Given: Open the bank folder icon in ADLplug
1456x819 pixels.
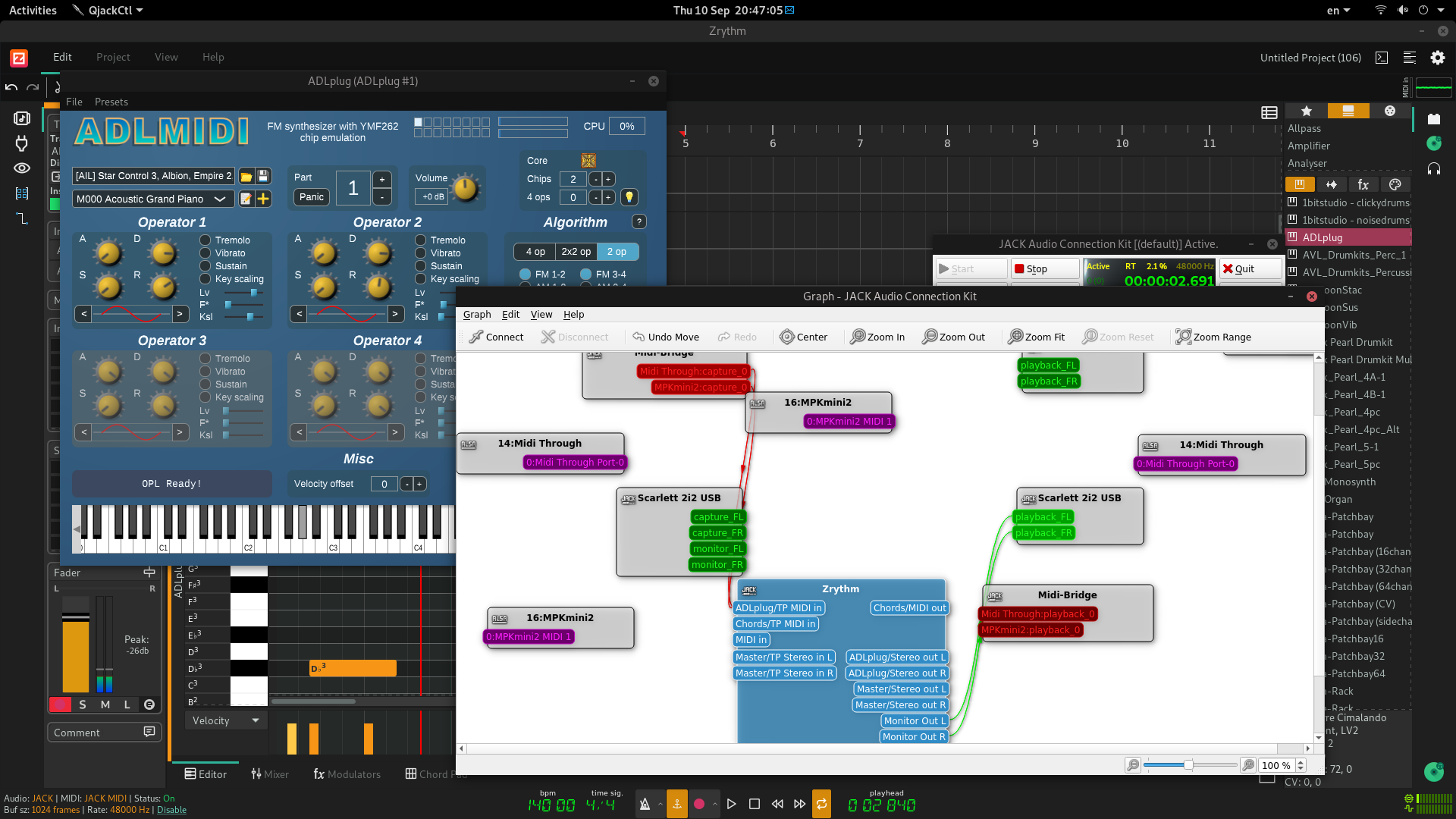Looking at the screenshot, I should tap(246, 176).
